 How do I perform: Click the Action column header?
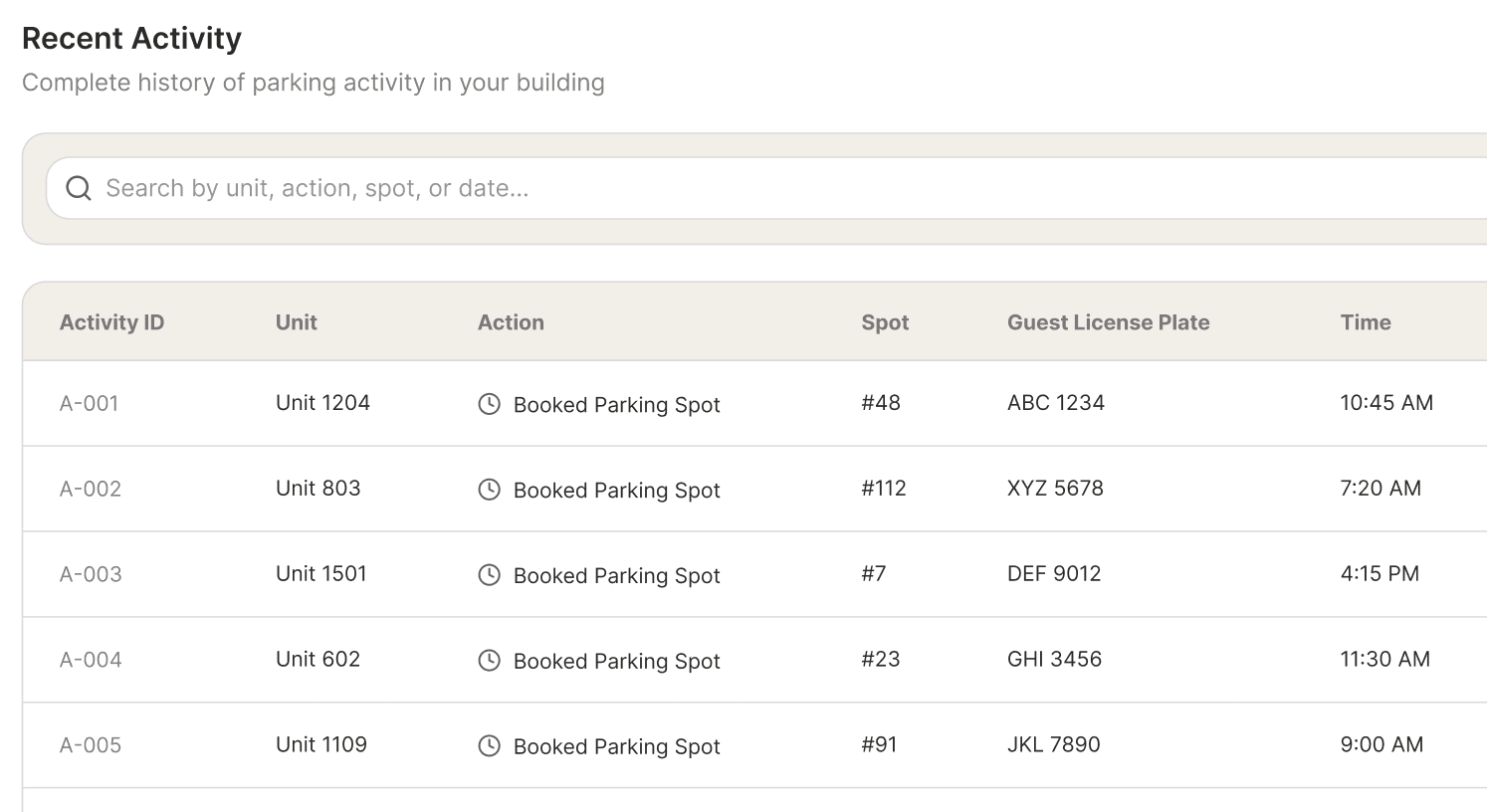[511, 321]
